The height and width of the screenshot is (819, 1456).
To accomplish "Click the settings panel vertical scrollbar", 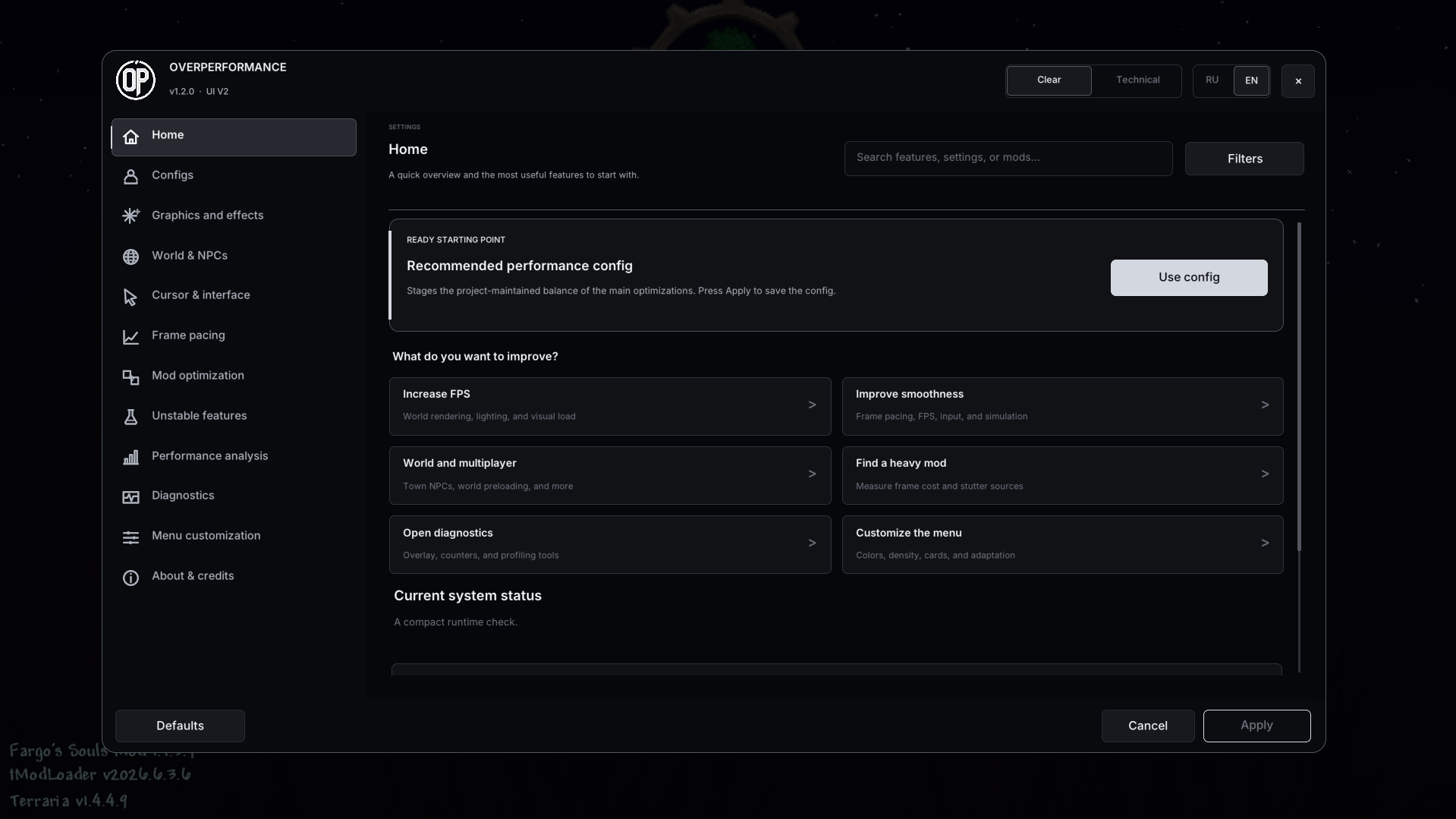I will [1299, 387].
